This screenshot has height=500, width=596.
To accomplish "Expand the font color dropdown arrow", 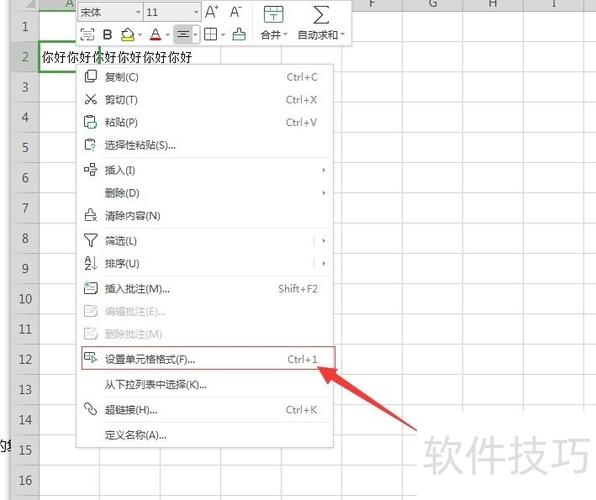I will 167,35.
